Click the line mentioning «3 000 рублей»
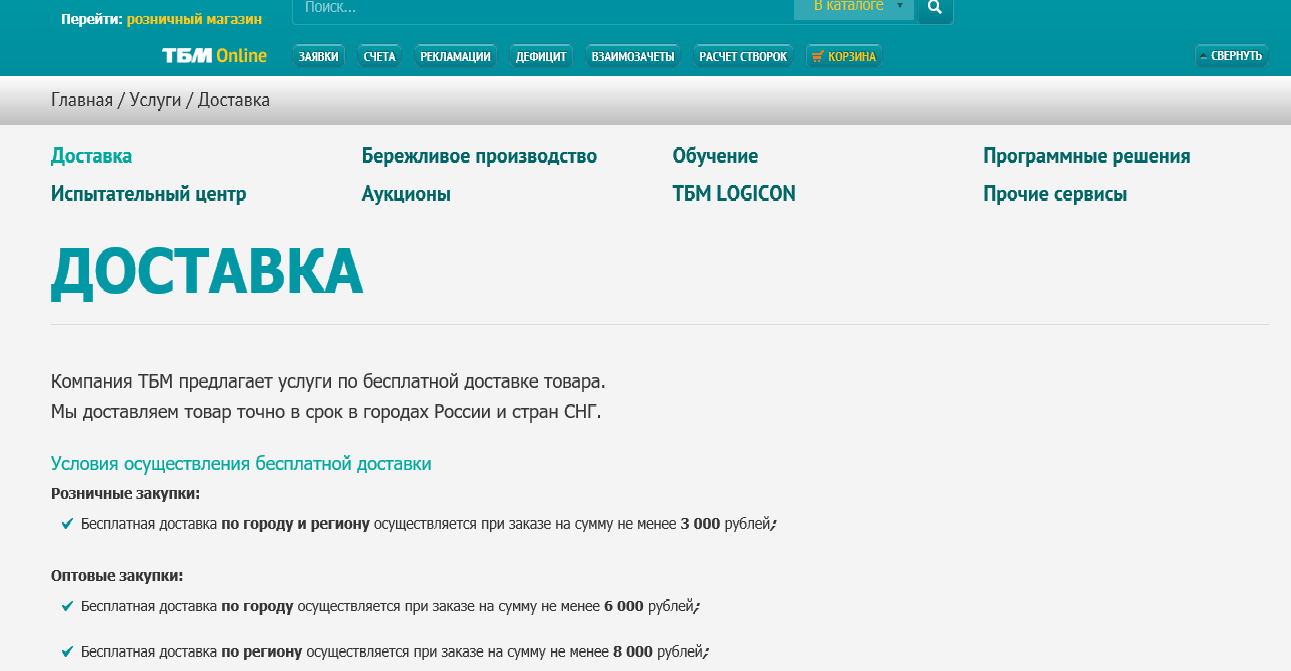The height and width of the screenshot is (671, 1291). 429,524
